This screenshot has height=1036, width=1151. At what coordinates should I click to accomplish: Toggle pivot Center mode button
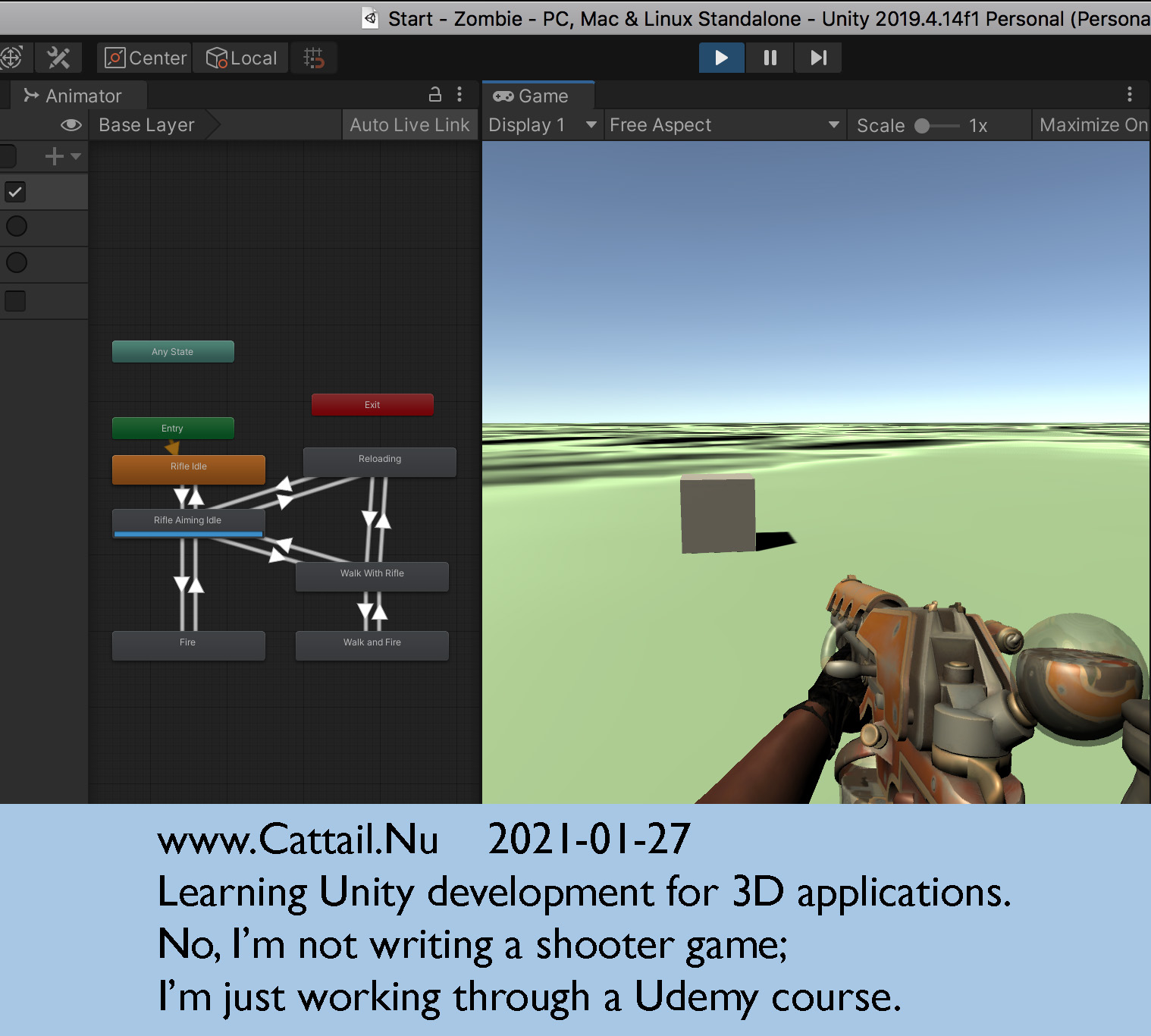click(x=145, y=58)
